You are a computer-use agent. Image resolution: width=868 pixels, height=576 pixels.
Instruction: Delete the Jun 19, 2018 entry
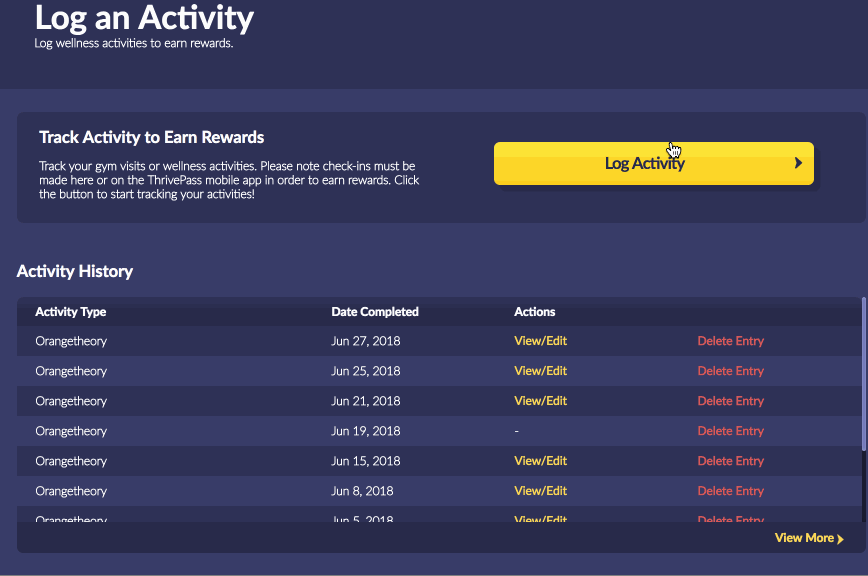coord(730,431)
